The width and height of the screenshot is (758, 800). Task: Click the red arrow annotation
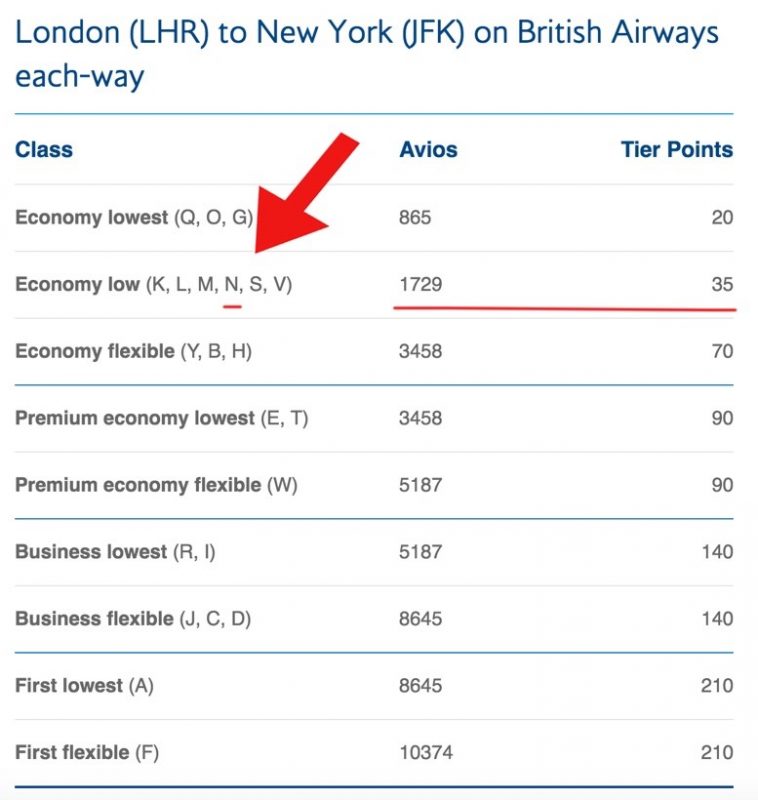301,196
